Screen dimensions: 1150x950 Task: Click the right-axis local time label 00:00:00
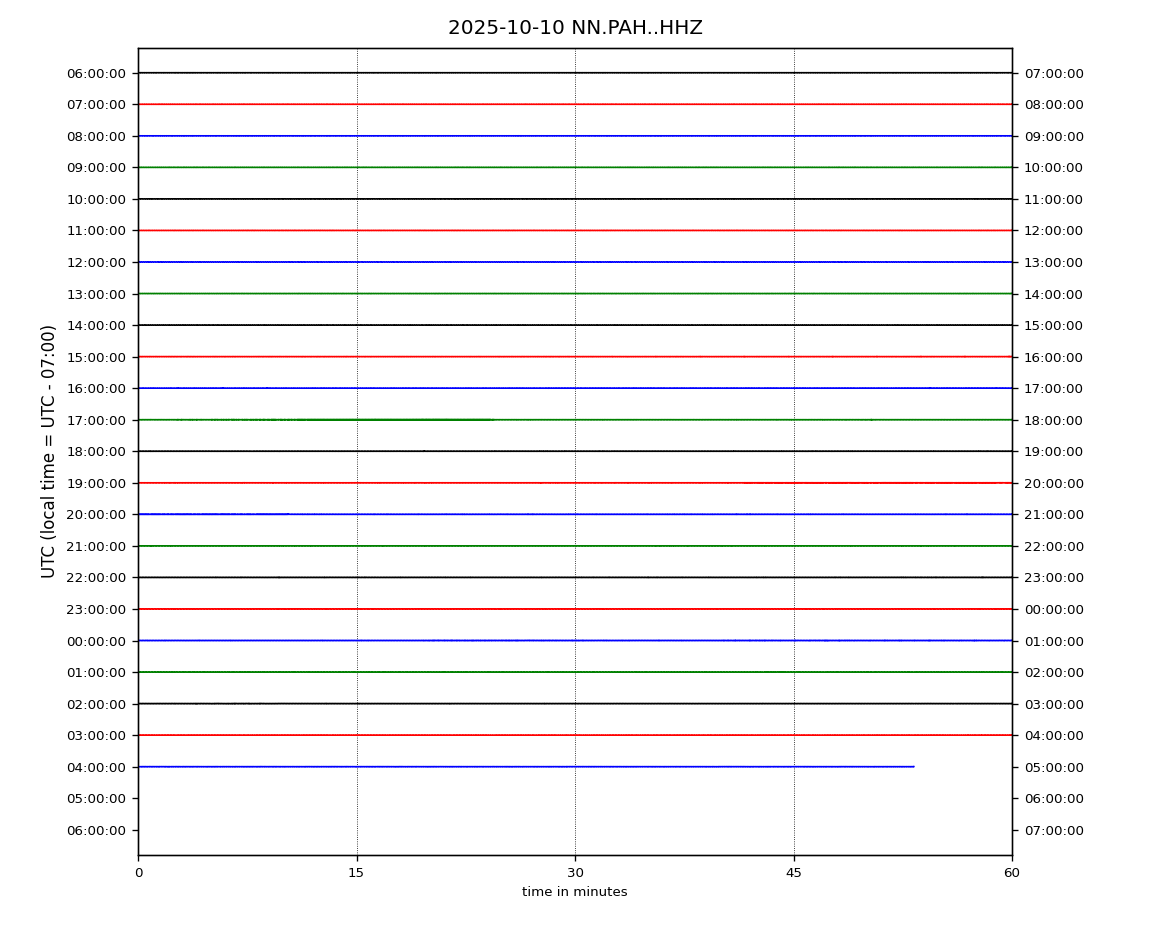pos(1053,609)
